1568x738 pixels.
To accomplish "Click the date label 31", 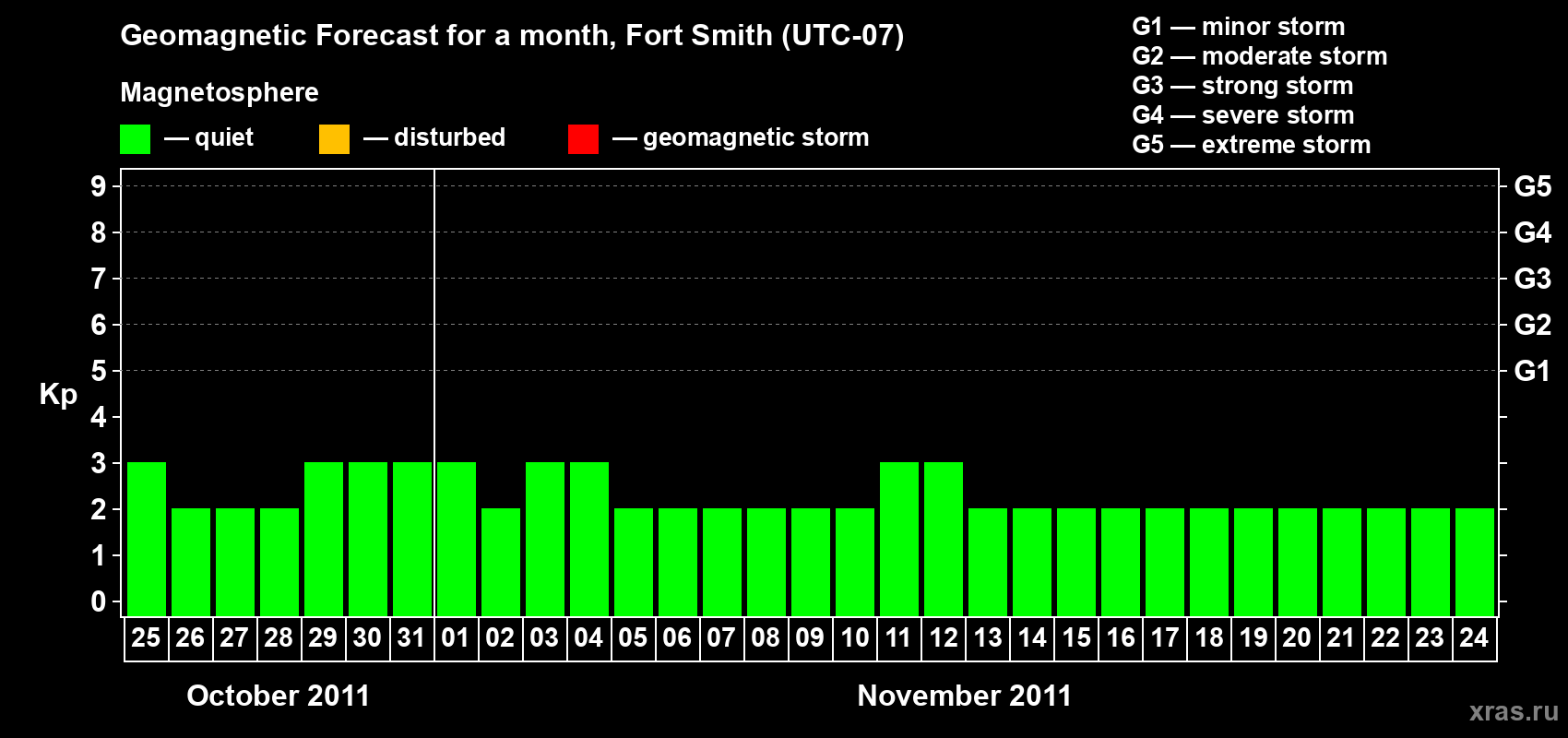I will [x=411, y=638].
